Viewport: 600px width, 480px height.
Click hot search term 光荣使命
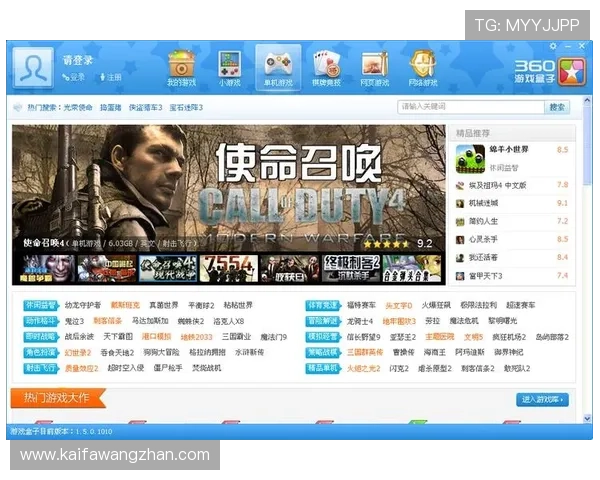[78, 108]
